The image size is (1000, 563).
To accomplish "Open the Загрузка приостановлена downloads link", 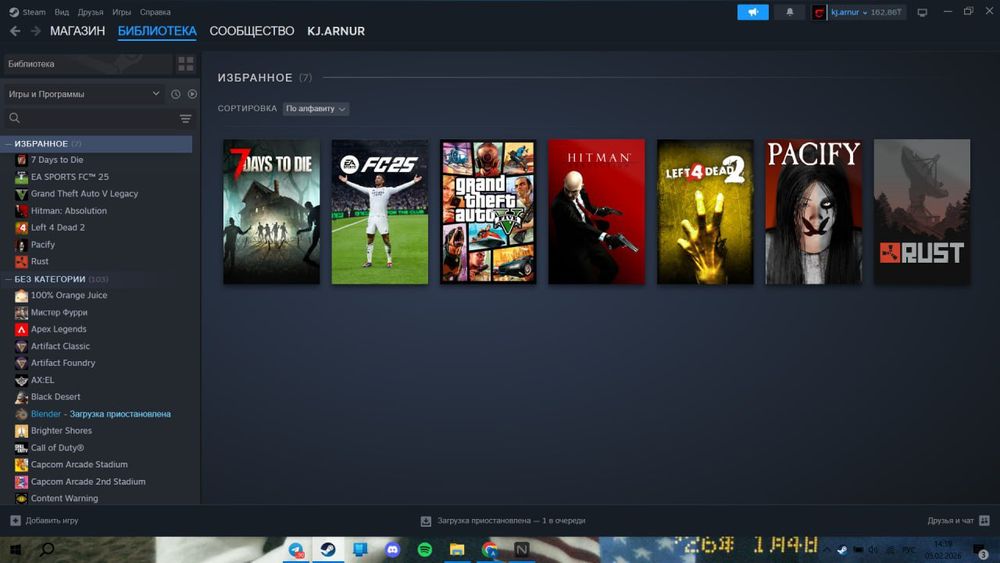I will click(x=511, y=520).
